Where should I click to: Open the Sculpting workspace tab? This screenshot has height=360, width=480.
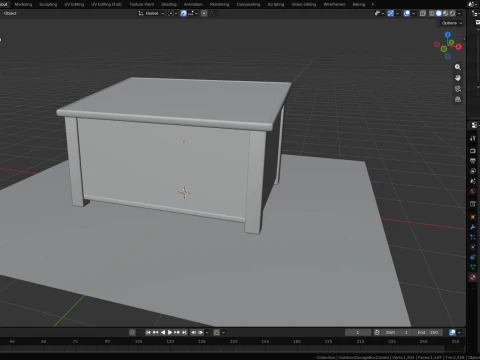[x=48, y=4]
